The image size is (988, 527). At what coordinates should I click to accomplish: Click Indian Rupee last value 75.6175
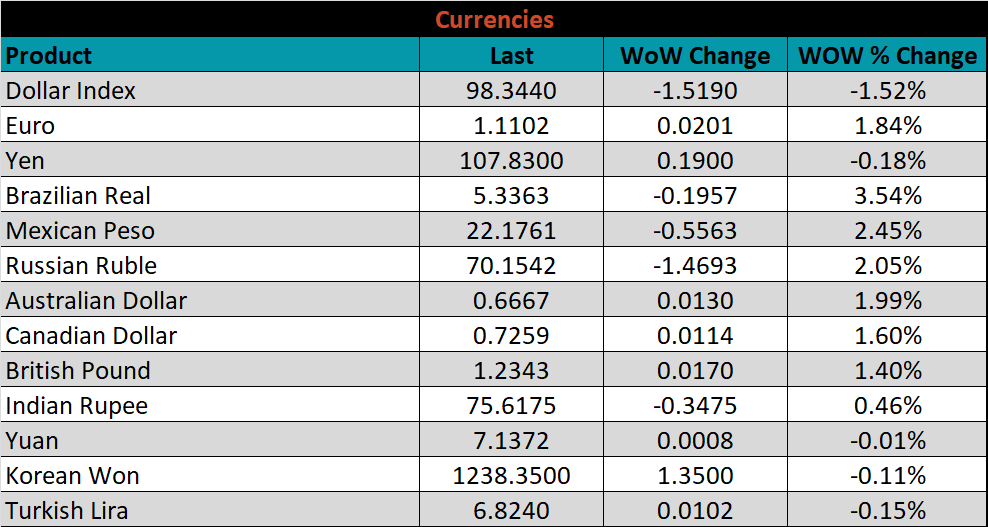coord(511,406)
